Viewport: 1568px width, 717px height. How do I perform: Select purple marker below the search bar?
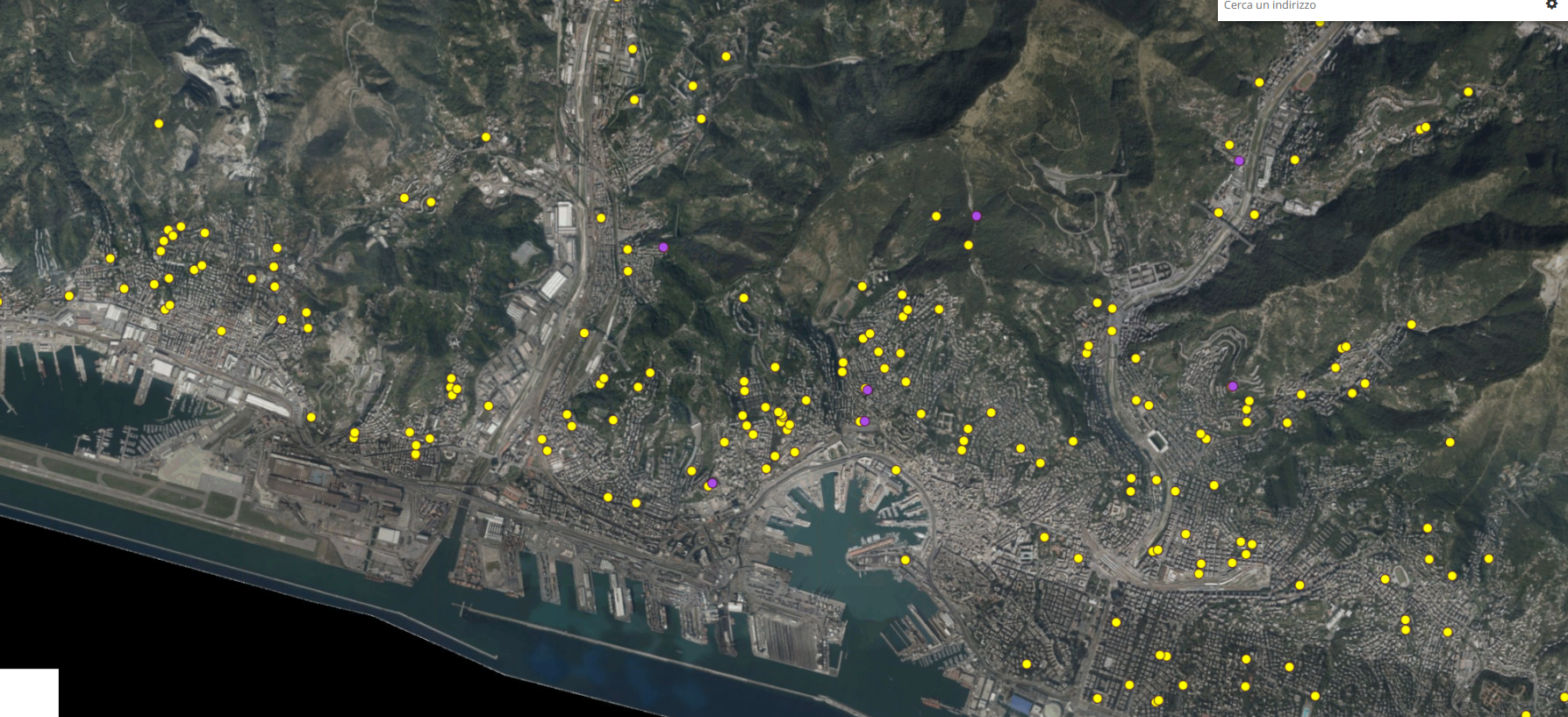pyautogui.click(x=1239, y=161)
